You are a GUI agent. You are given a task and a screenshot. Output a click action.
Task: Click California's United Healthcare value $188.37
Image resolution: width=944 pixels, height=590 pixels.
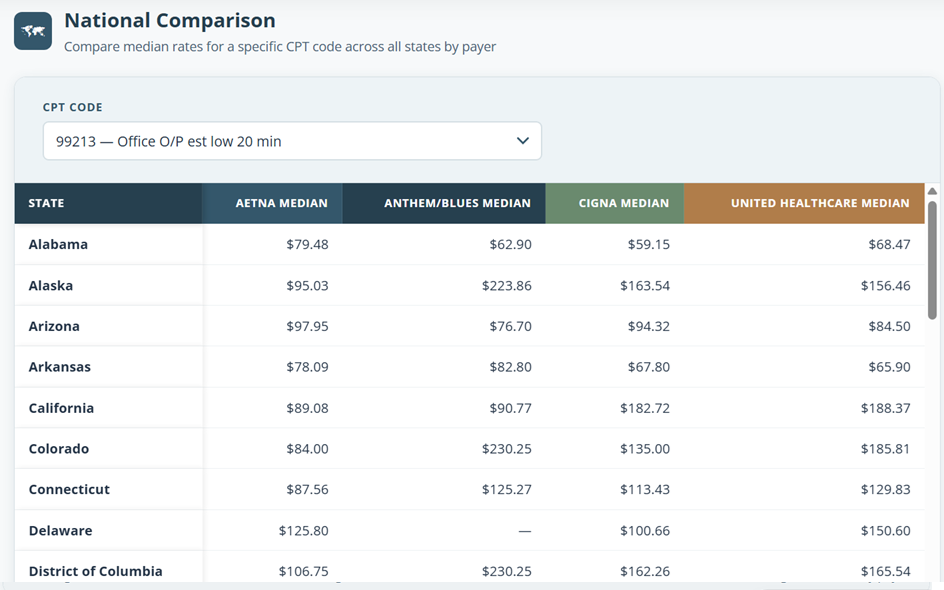pos(886,408)
